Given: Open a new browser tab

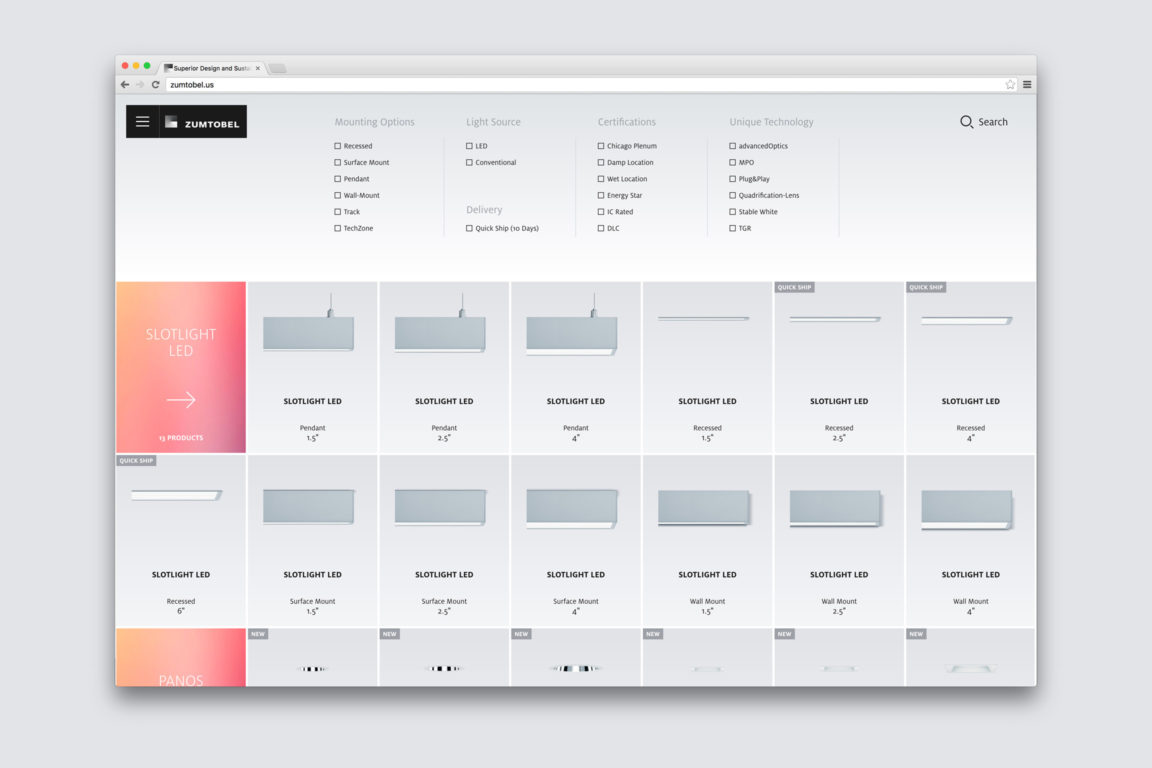Looking at the screenshot, I should 278,68.
